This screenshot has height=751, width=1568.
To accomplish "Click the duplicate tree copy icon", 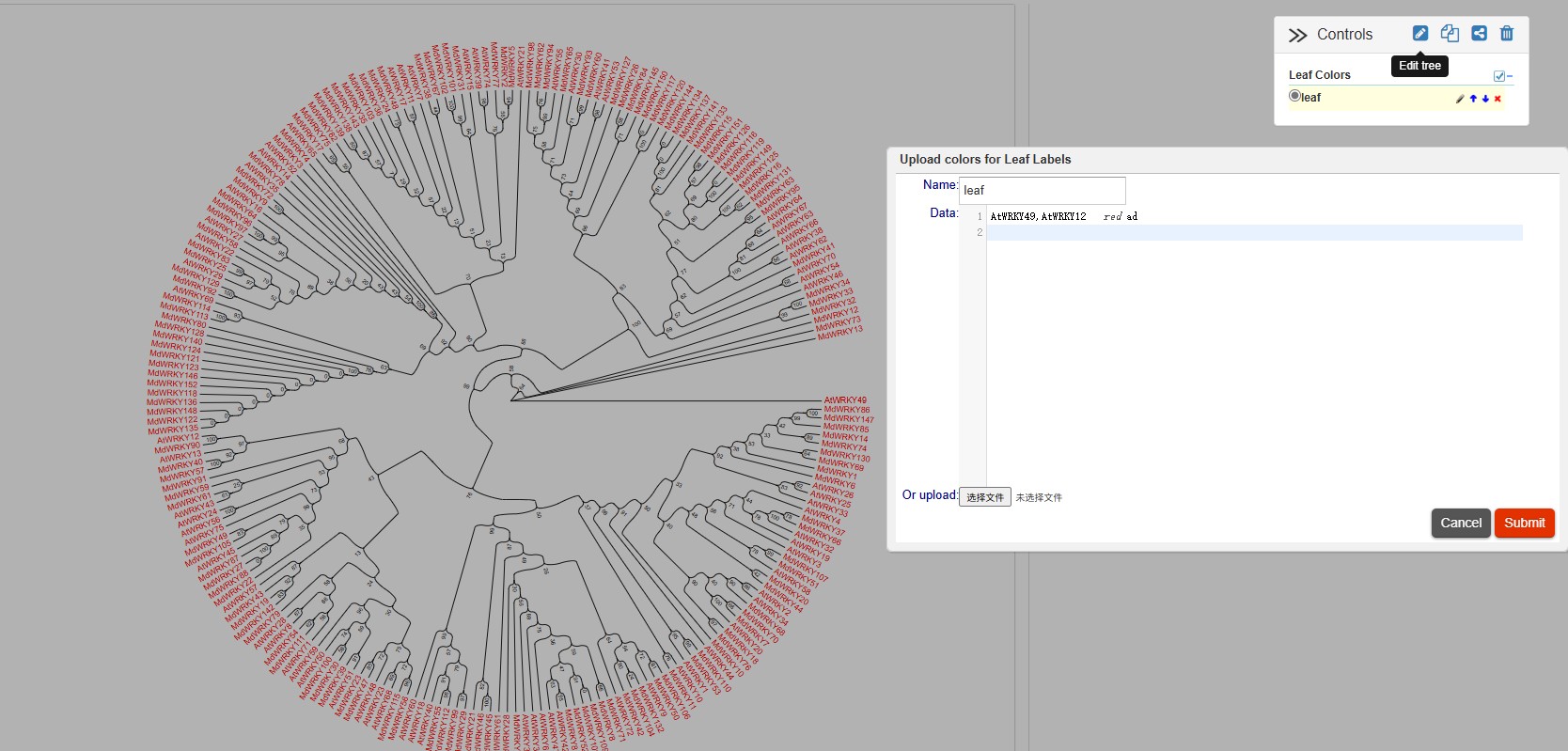I will tap(1450, 34).
